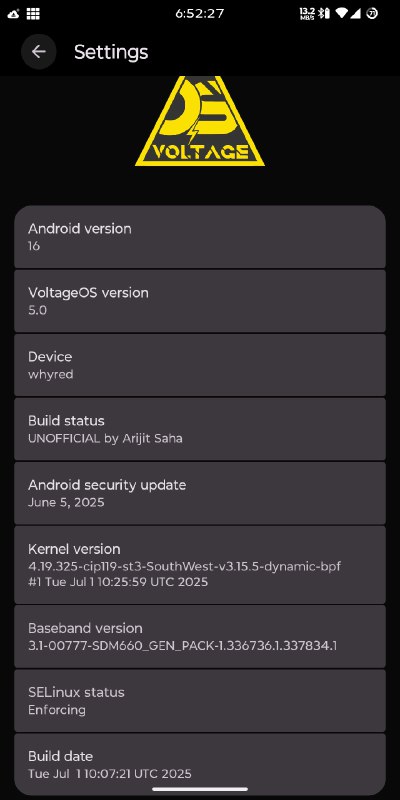The image size is (400, 800).
Task: Tap the SELinux status Enforcing row
Action: [200, 701]
